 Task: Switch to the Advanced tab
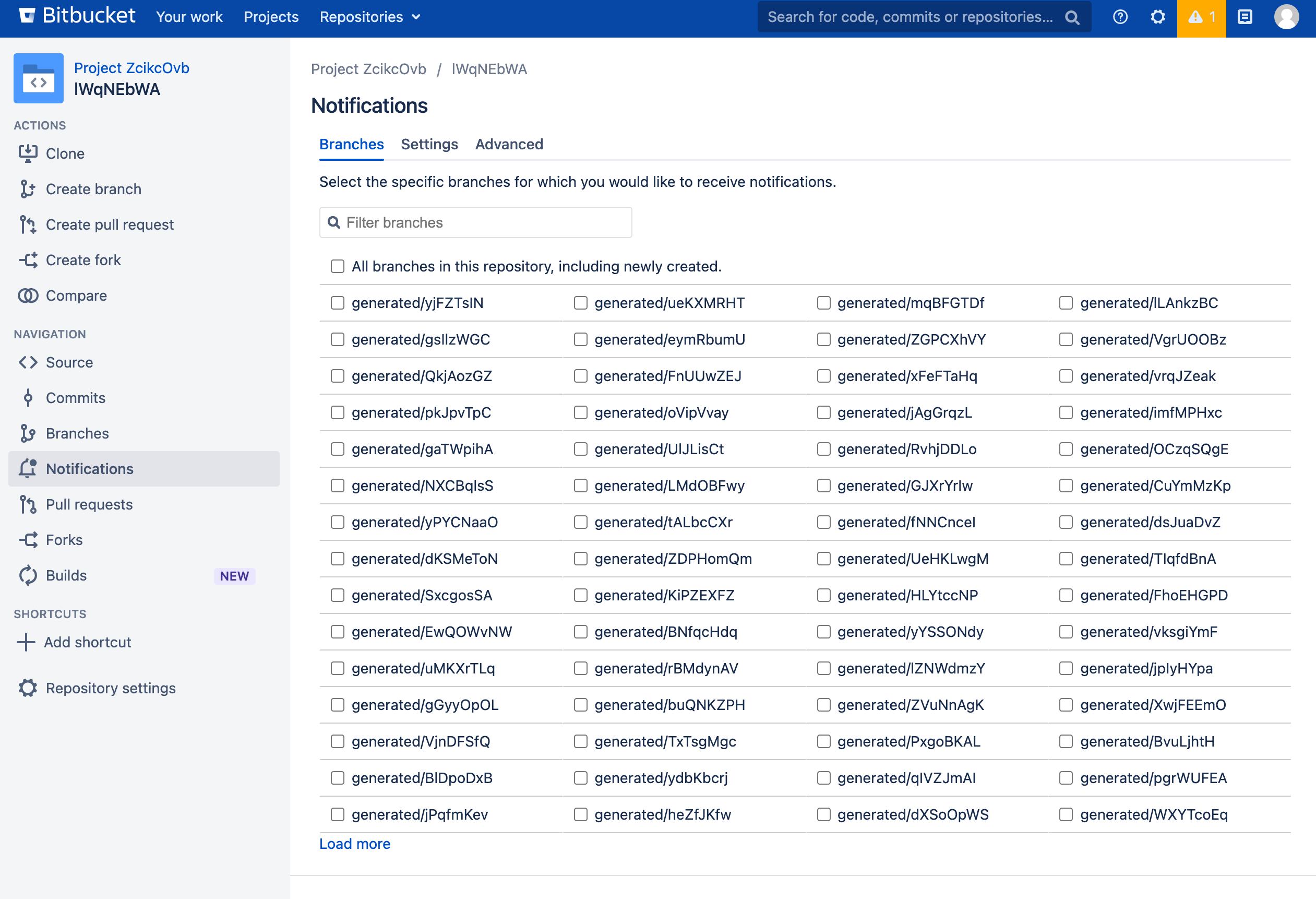tap(509, 144)
